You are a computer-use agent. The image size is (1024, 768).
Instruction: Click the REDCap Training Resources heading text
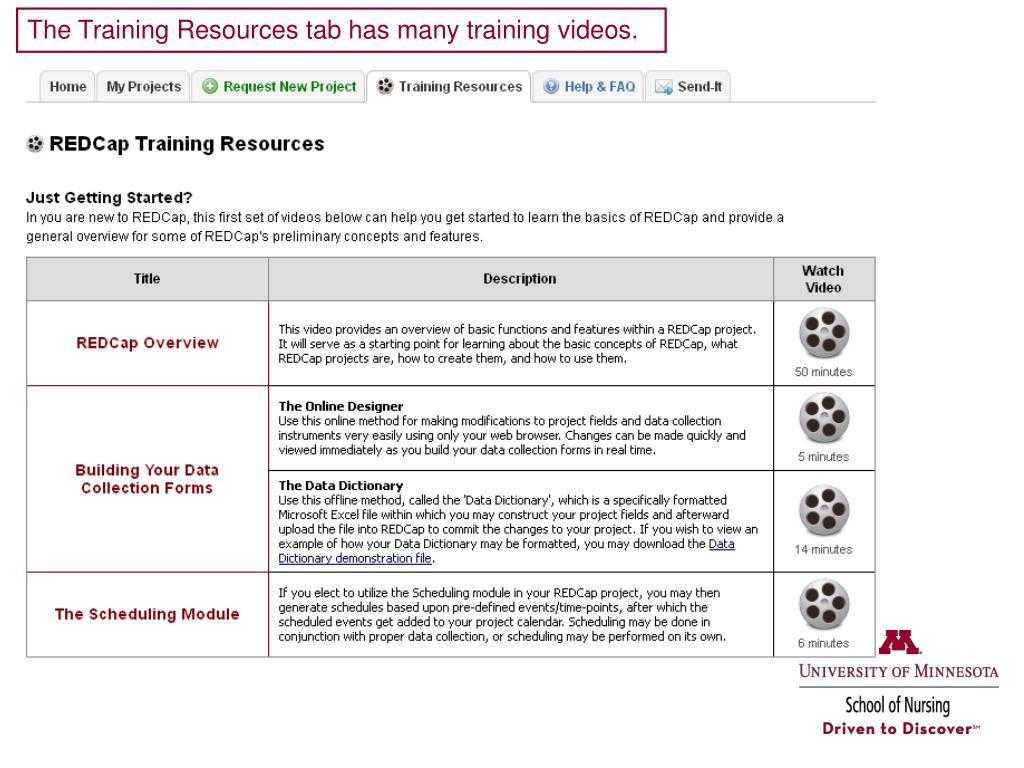point(187,144)
